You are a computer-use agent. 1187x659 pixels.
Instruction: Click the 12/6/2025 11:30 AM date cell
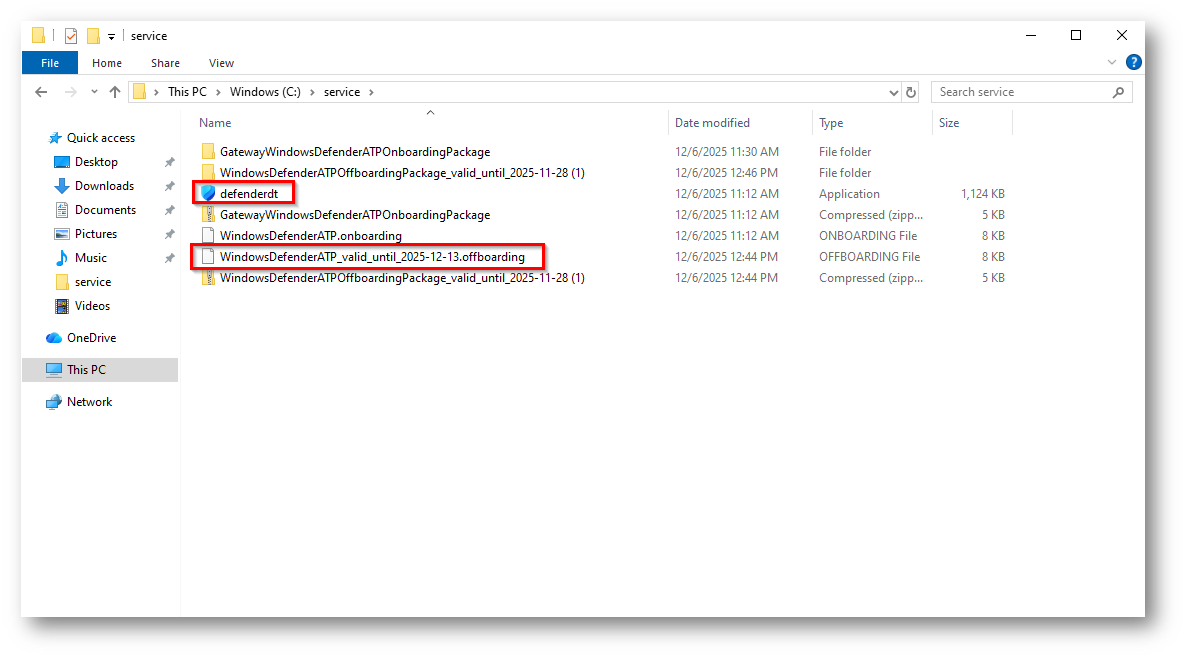727,151
